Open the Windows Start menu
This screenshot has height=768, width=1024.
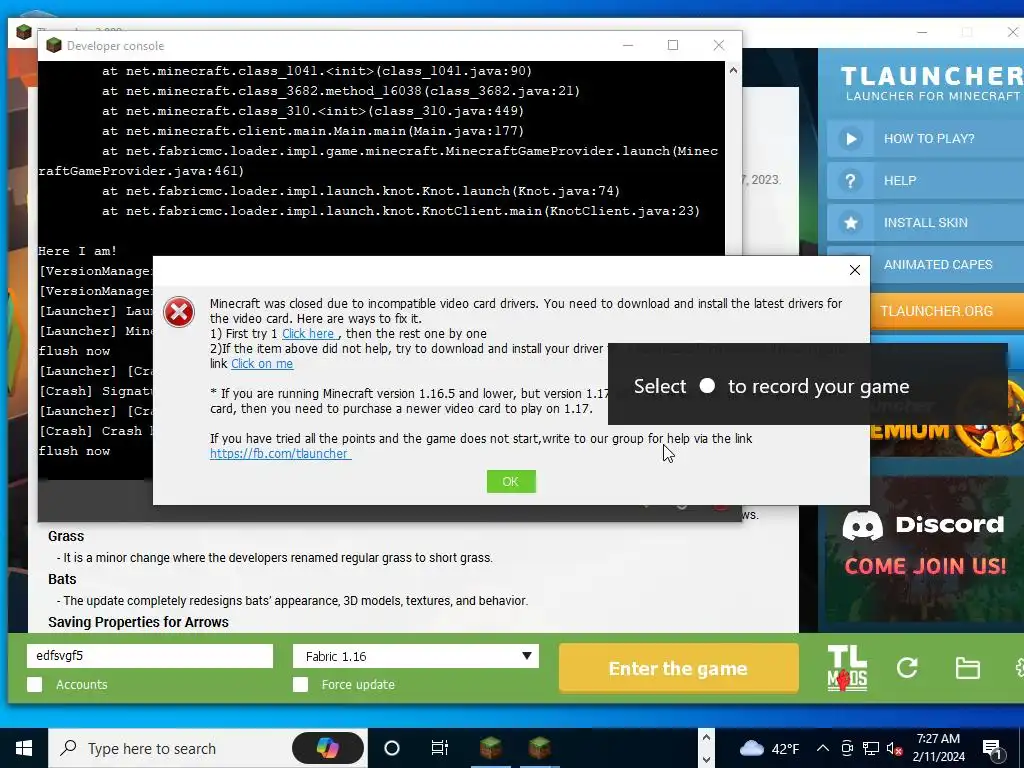[x=24, y=748]
